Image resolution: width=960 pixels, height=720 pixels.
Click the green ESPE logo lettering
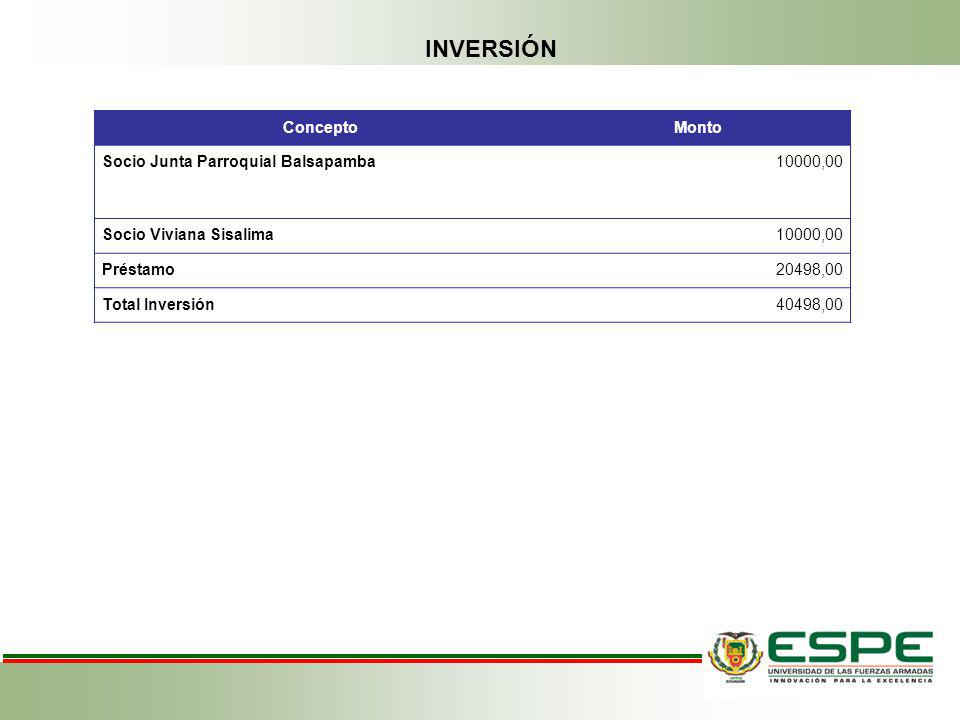[x=850, y=647]
